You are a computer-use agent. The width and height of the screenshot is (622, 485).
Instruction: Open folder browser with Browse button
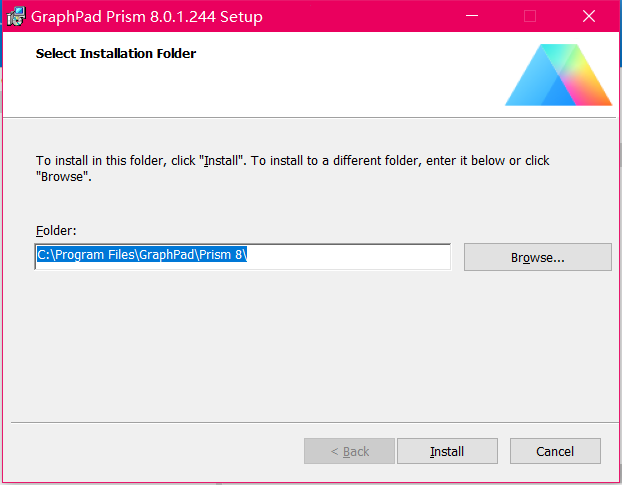(x=538, y=257)
